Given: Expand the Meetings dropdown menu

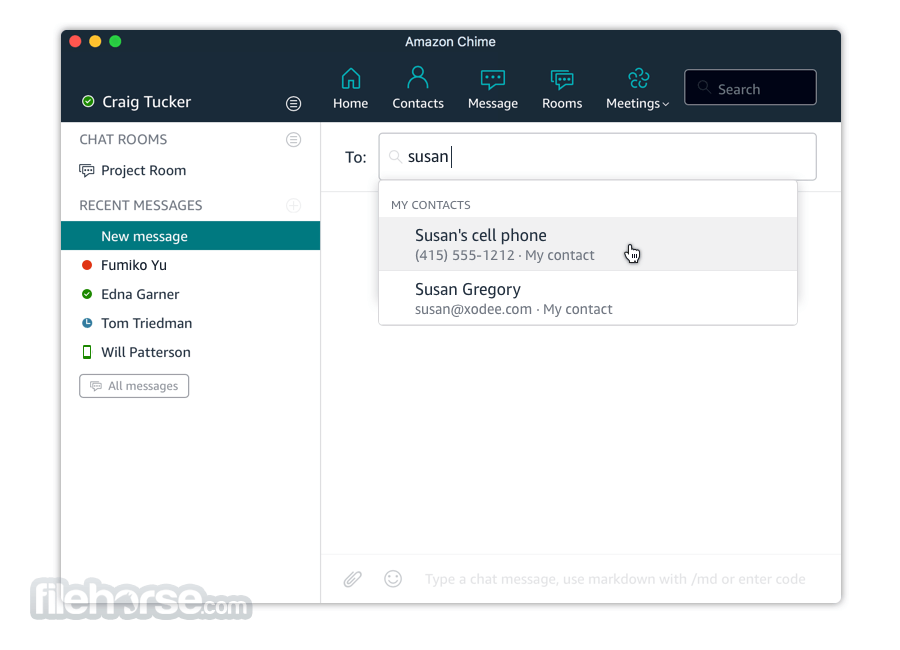Looking at the screenshot, I should pos(637,89).
